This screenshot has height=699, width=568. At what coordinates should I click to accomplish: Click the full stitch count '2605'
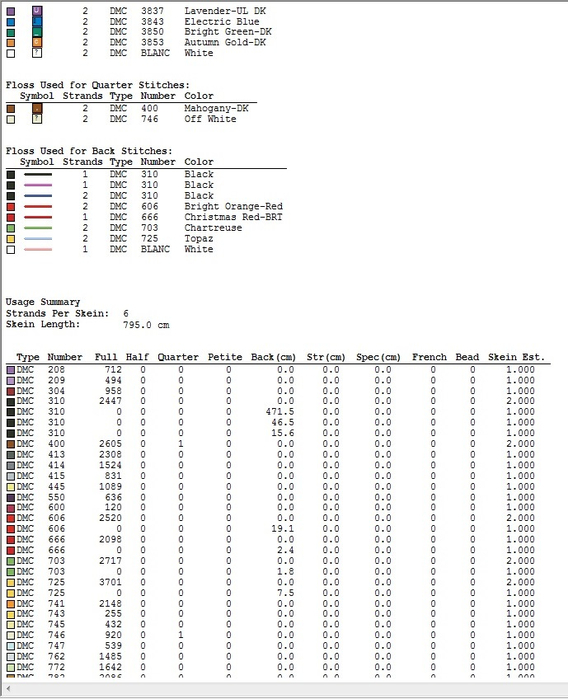click(110, 444)
